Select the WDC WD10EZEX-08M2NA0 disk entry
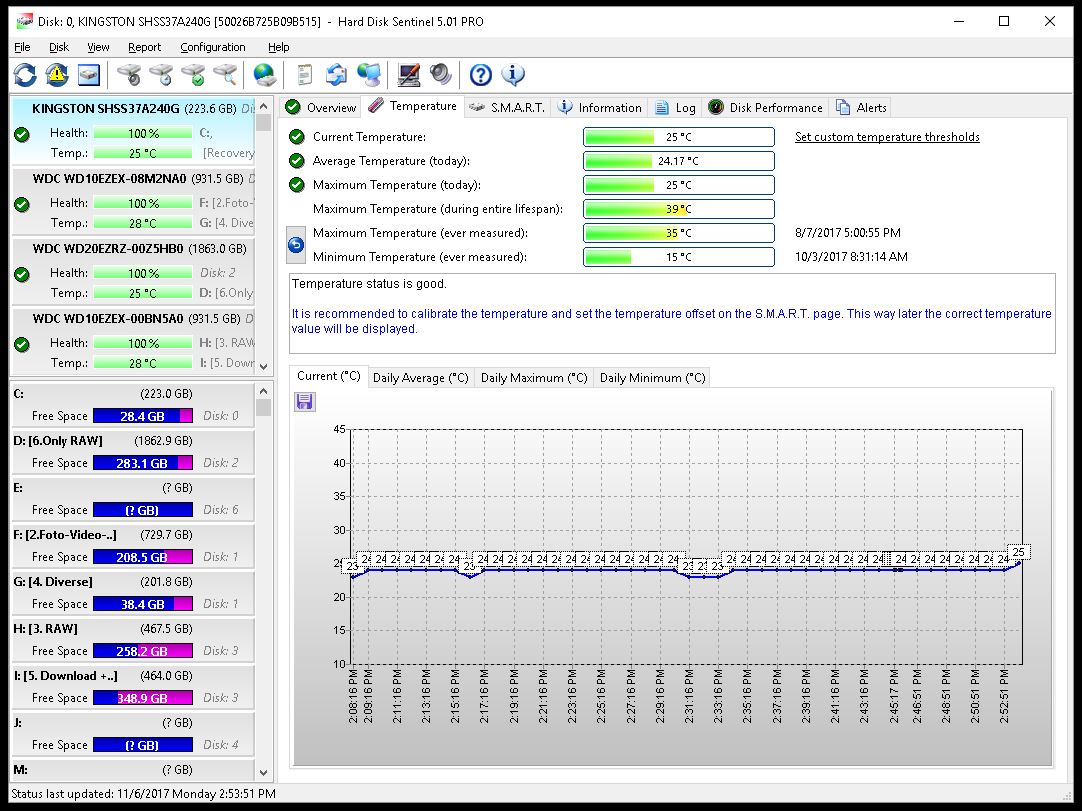The width and height of the screenshot is (1082, 811). coord(133,201)
